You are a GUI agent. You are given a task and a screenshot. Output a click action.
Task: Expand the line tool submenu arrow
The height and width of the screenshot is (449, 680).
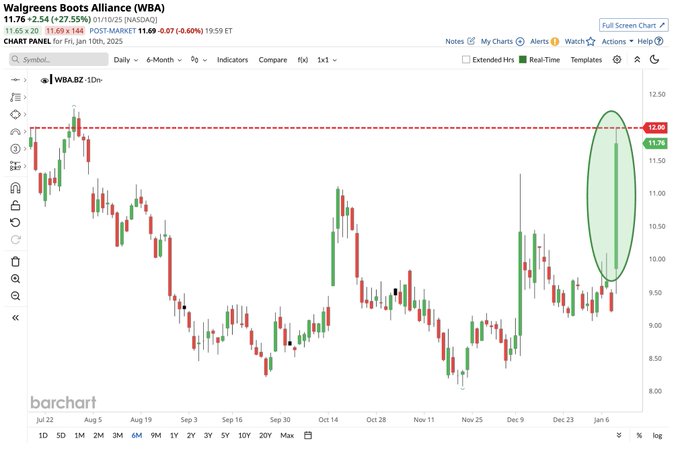click(x=25, y=80)
